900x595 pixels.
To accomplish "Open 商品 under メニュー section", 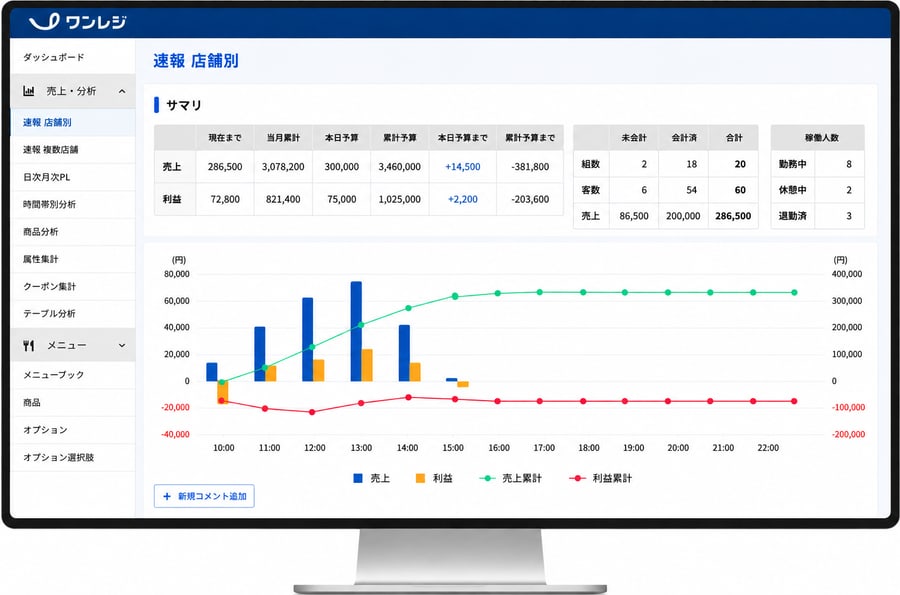I will click(72, 403).
